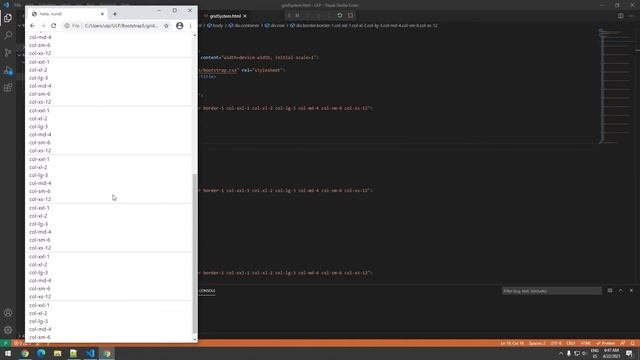
Task: Open the Windows Start menu
Action: pyautogui.click(x=8, y=353)
